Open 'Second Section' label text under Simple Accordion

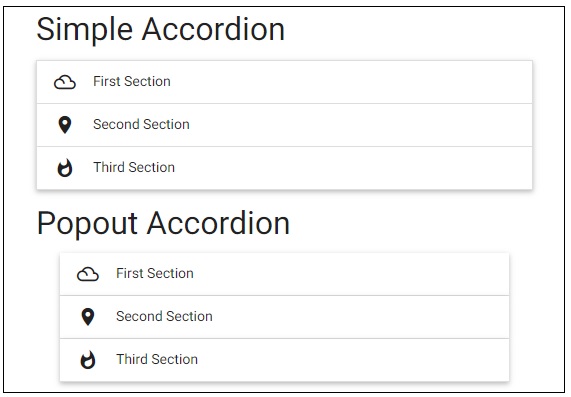click(141, 124)
